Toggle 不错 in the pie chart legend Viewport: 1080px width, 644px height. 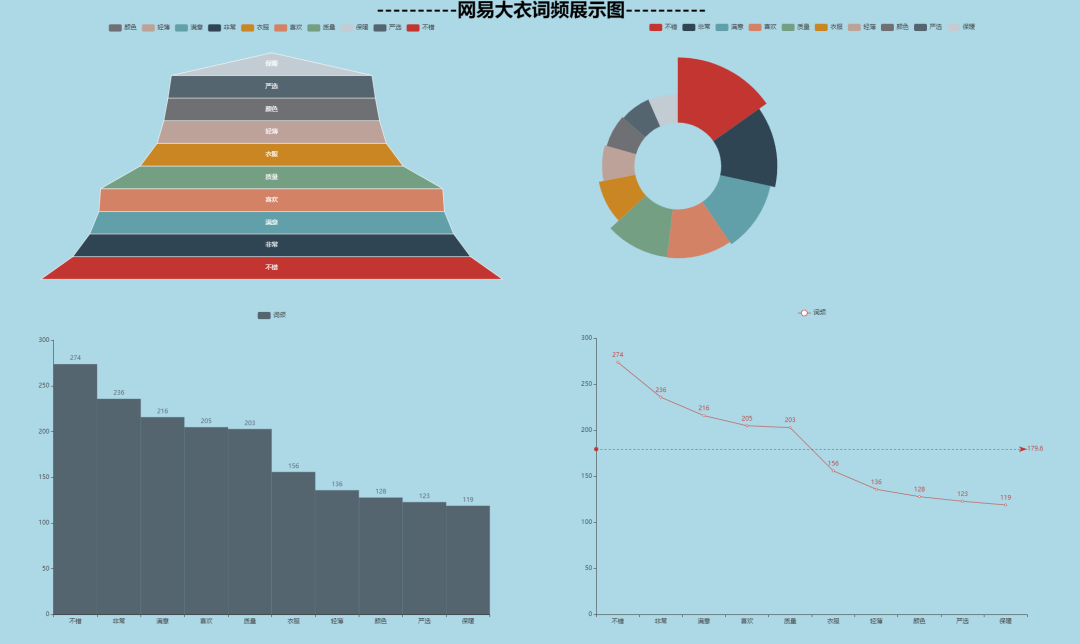tap(663, 27)
